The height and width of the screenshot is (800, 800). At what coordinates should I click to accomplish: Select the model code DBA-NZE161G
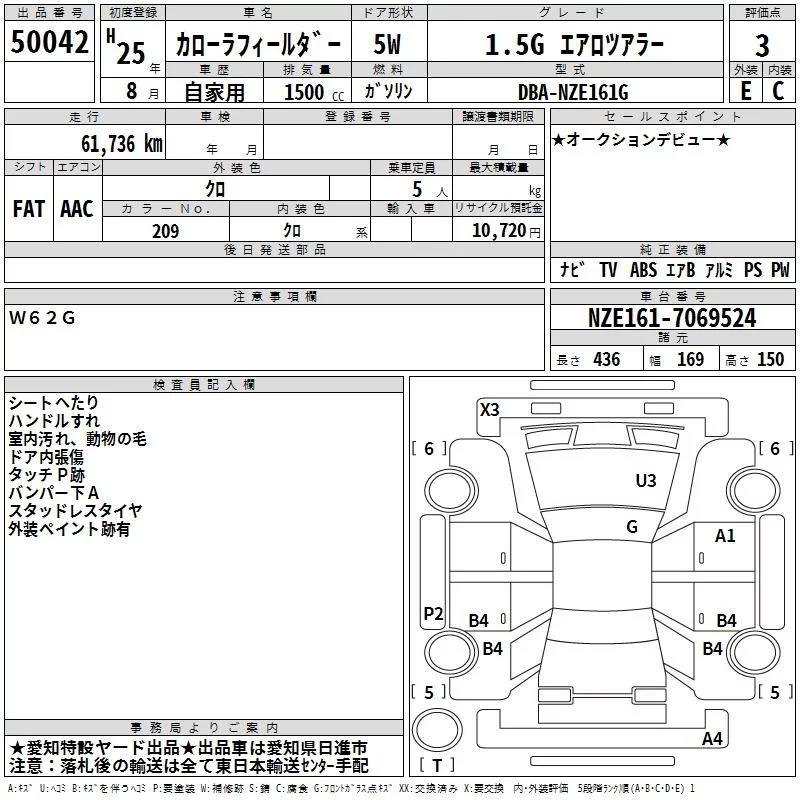click(575, 91)
